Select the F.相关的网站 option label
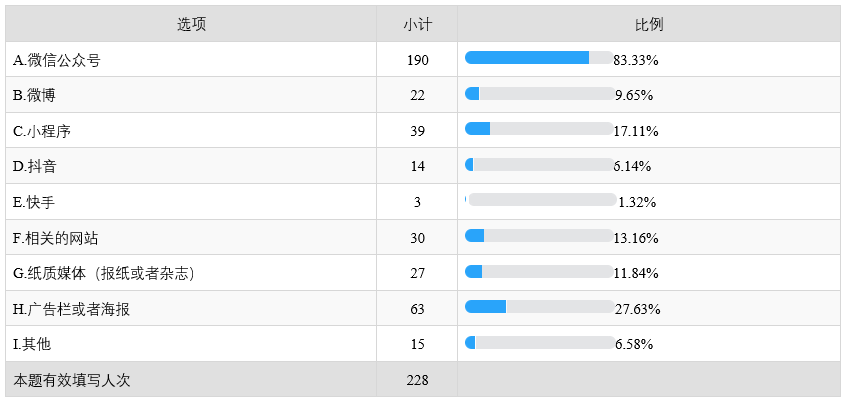Viewport: 848px width, 401px height. pos(56,238)
